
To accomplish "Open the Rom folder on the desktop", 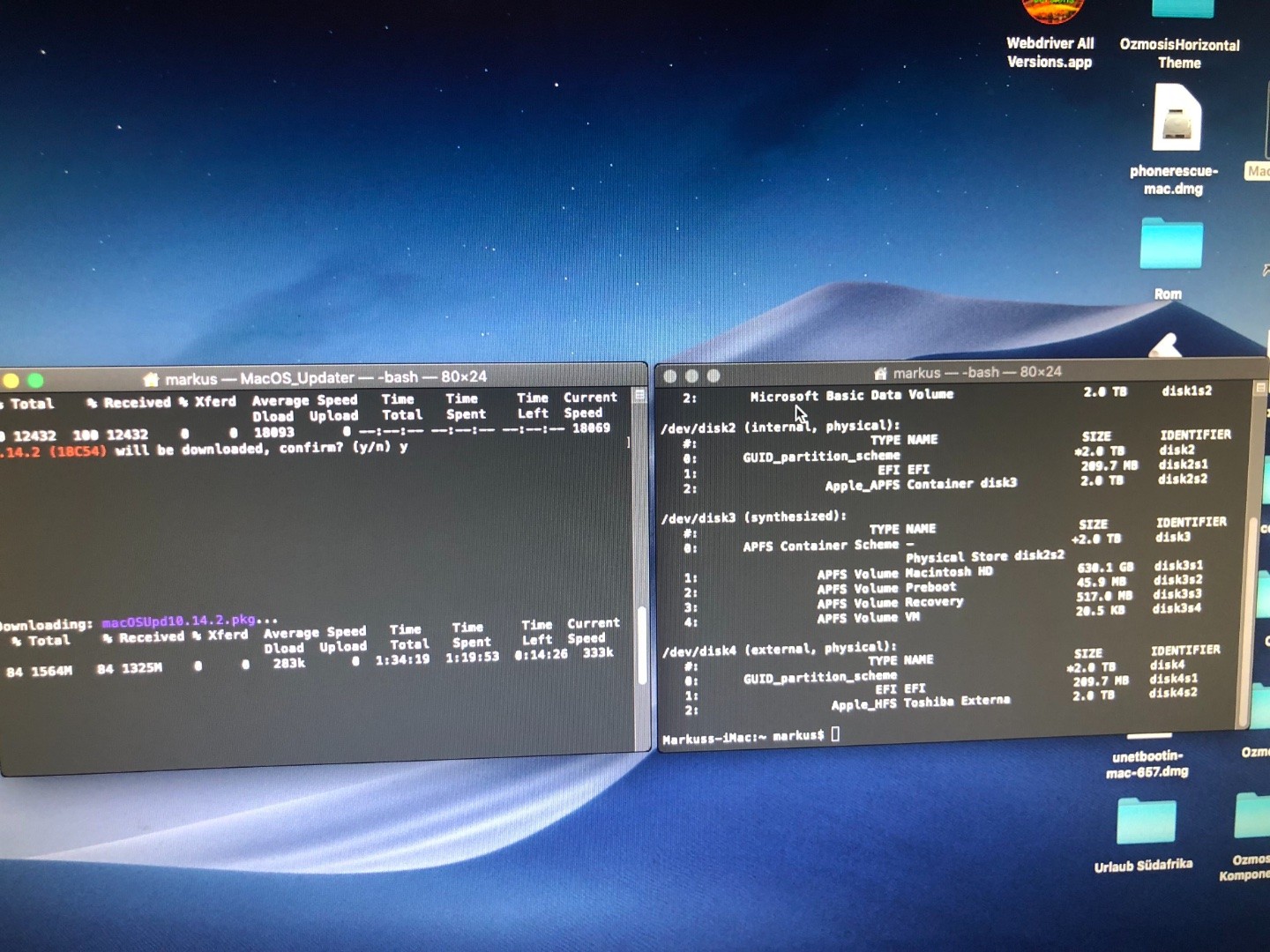I will coord(1170,244).
